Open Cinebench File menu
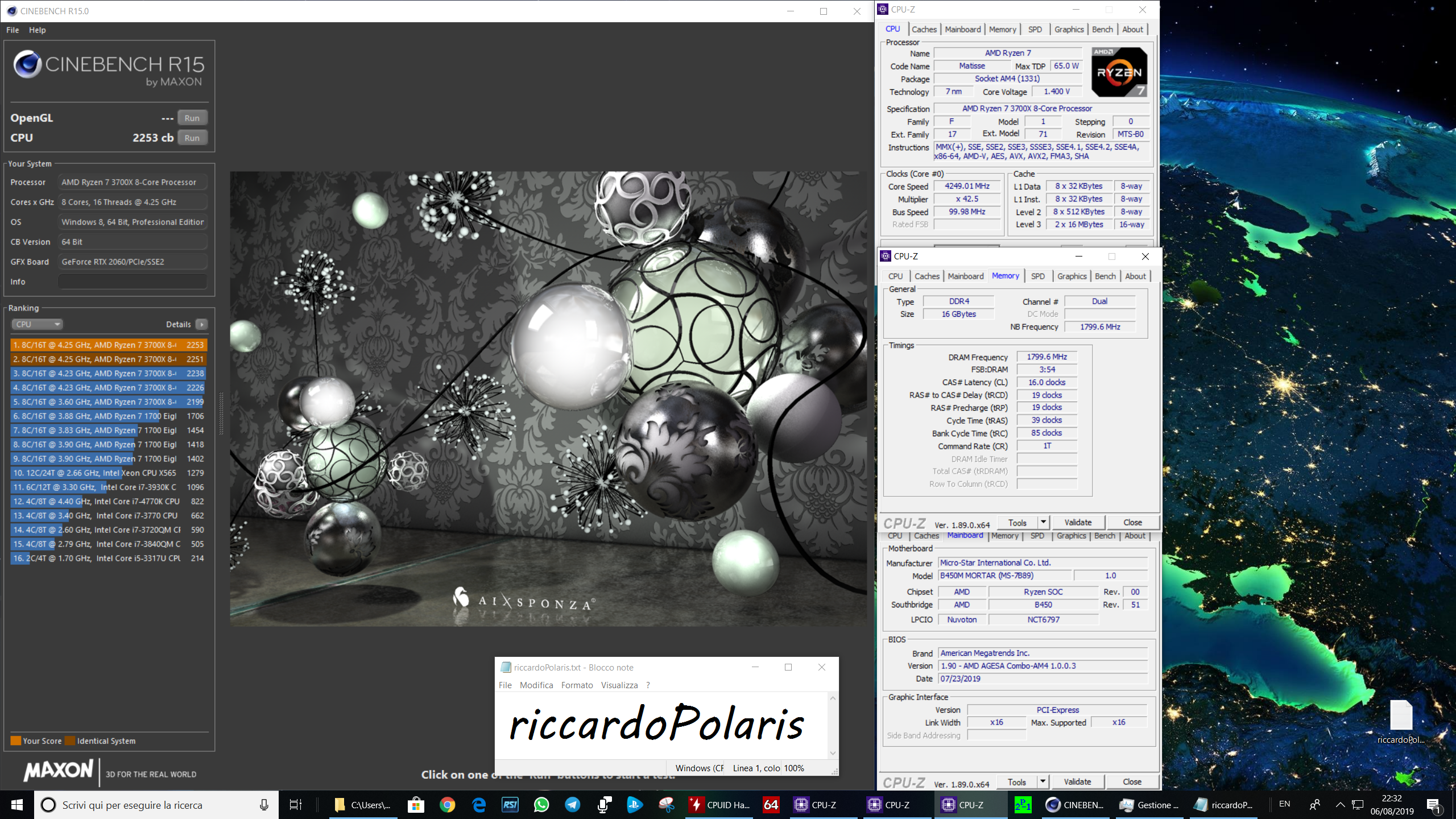 (13, 30)
